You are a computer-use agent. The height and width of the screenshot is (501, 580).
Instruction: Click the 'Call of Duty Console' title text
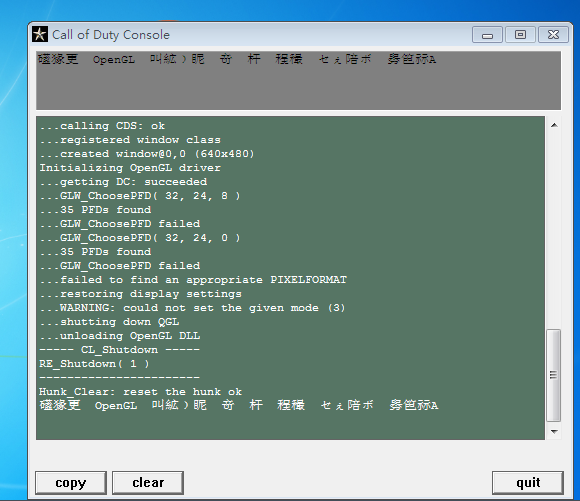click(x=111, y=35)
